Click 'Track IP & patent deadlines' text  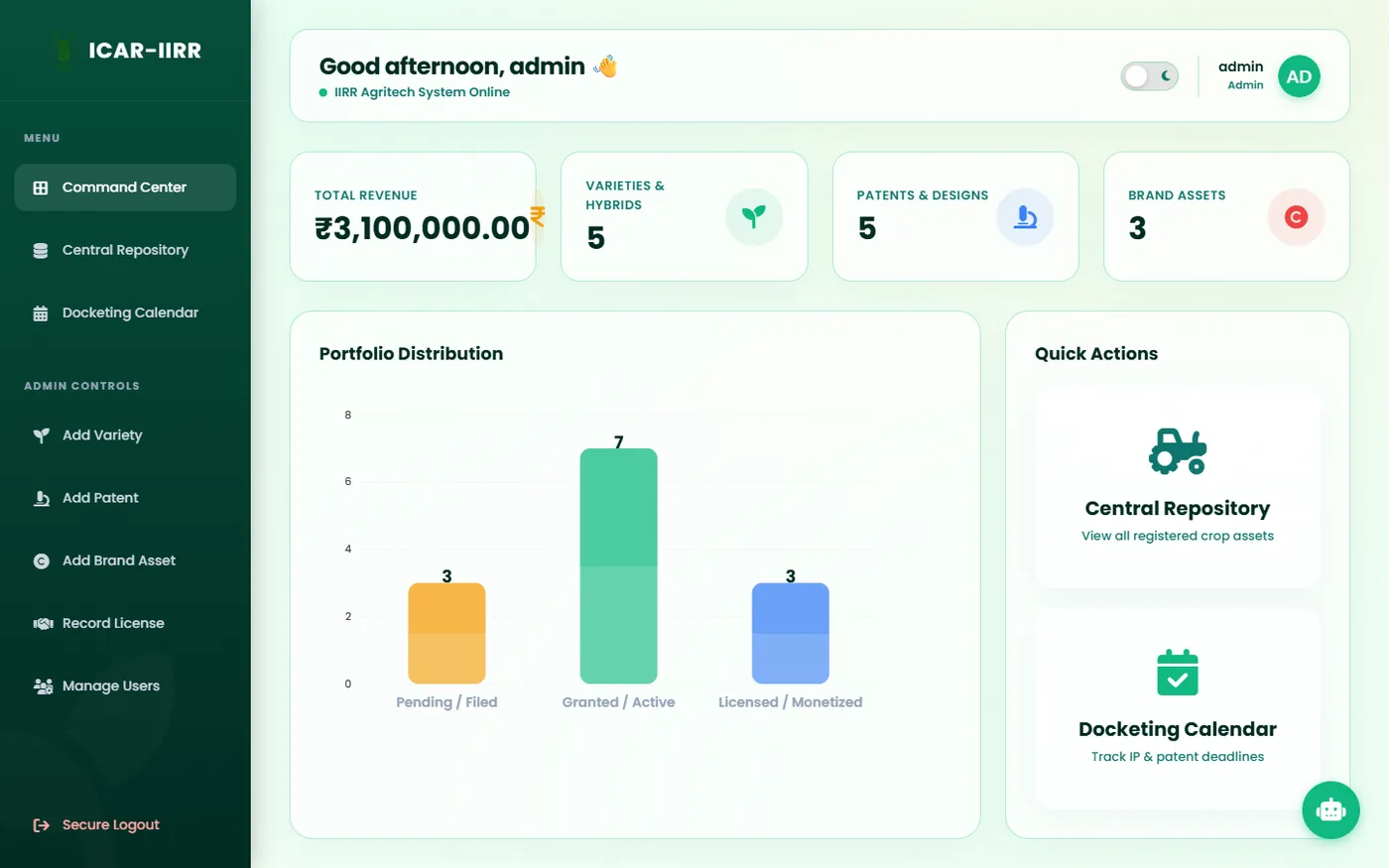1178,757
